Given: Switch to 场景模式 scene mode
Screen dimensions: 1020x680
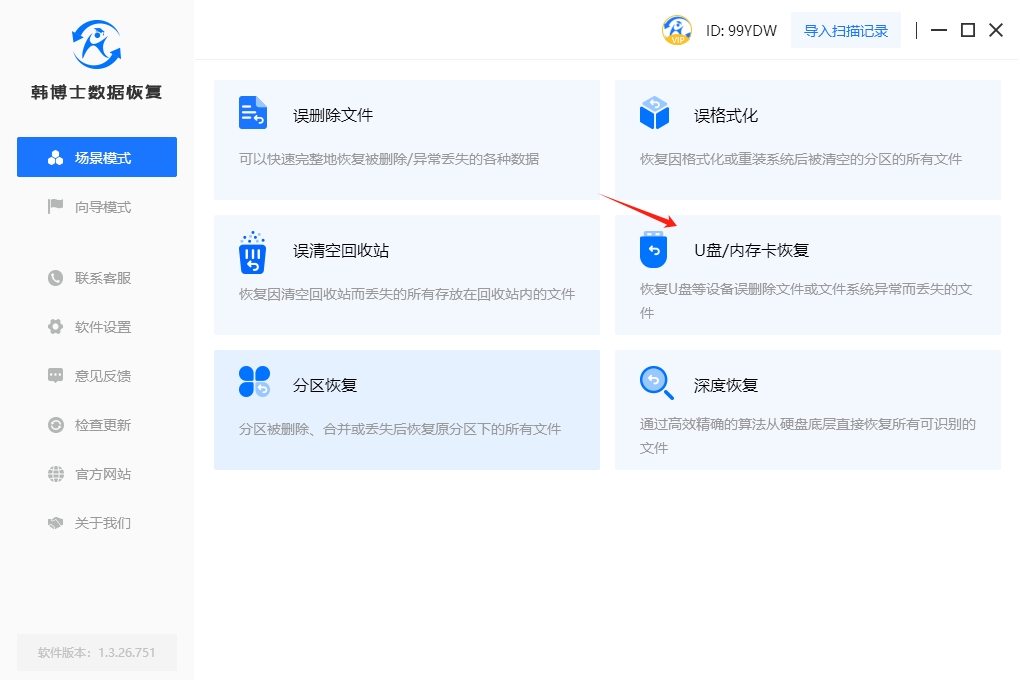Looking at the screenshot, I should (x=97, y=158).
